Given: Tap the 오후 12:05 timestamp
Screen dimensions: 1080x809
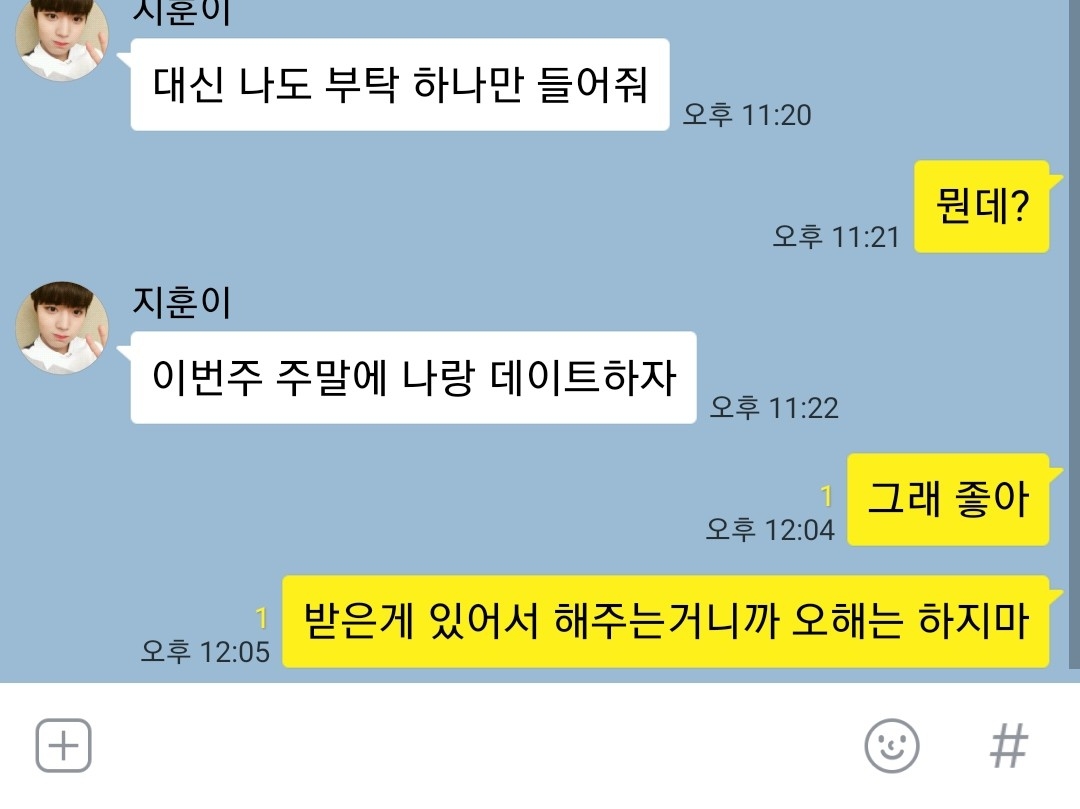Looking at the screenshot, I should point(205,651).
